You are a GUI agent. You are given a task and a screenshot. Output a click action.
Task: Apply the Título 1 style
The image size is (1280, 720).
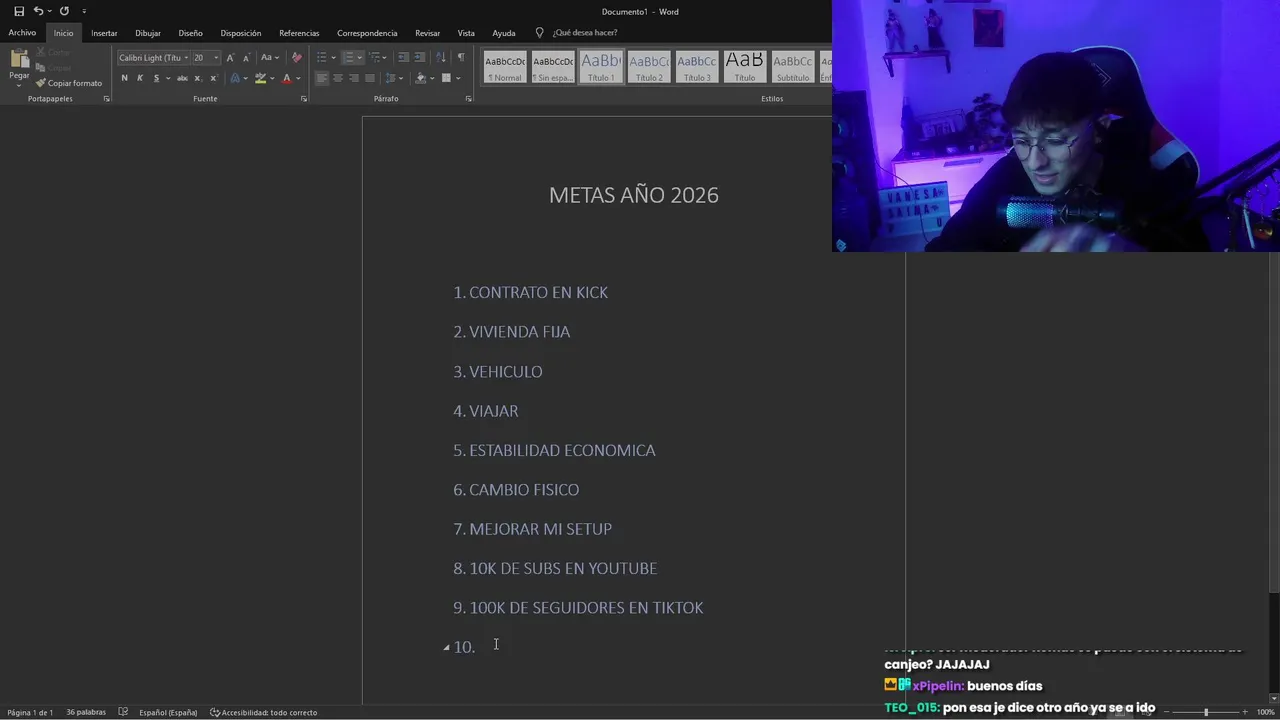tap(601, 67)
